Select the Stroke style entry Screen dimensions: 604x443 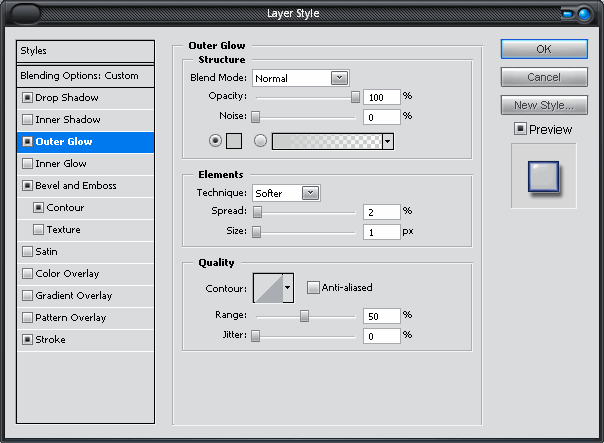(50, 340)
